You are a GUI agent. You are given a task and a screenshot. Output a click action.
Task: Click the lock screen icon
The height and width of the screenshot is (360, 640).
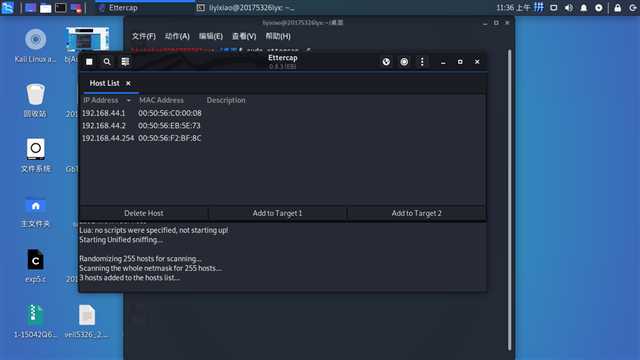coord(618,8)
